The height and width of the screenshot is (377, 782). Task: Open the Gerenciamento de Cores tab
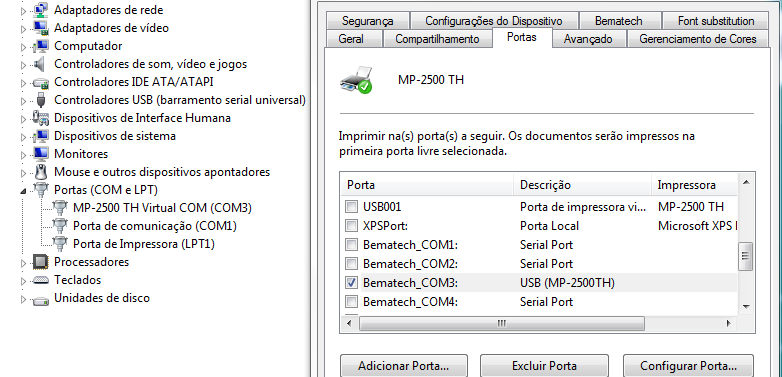click(698, 39)
